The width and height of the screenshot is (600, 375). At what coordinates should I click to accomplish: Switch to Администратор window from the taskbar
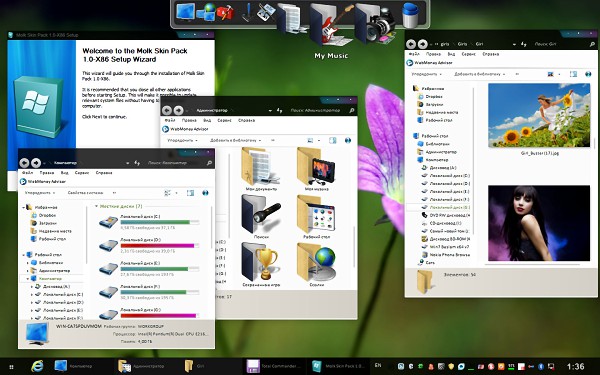[147, 366]
